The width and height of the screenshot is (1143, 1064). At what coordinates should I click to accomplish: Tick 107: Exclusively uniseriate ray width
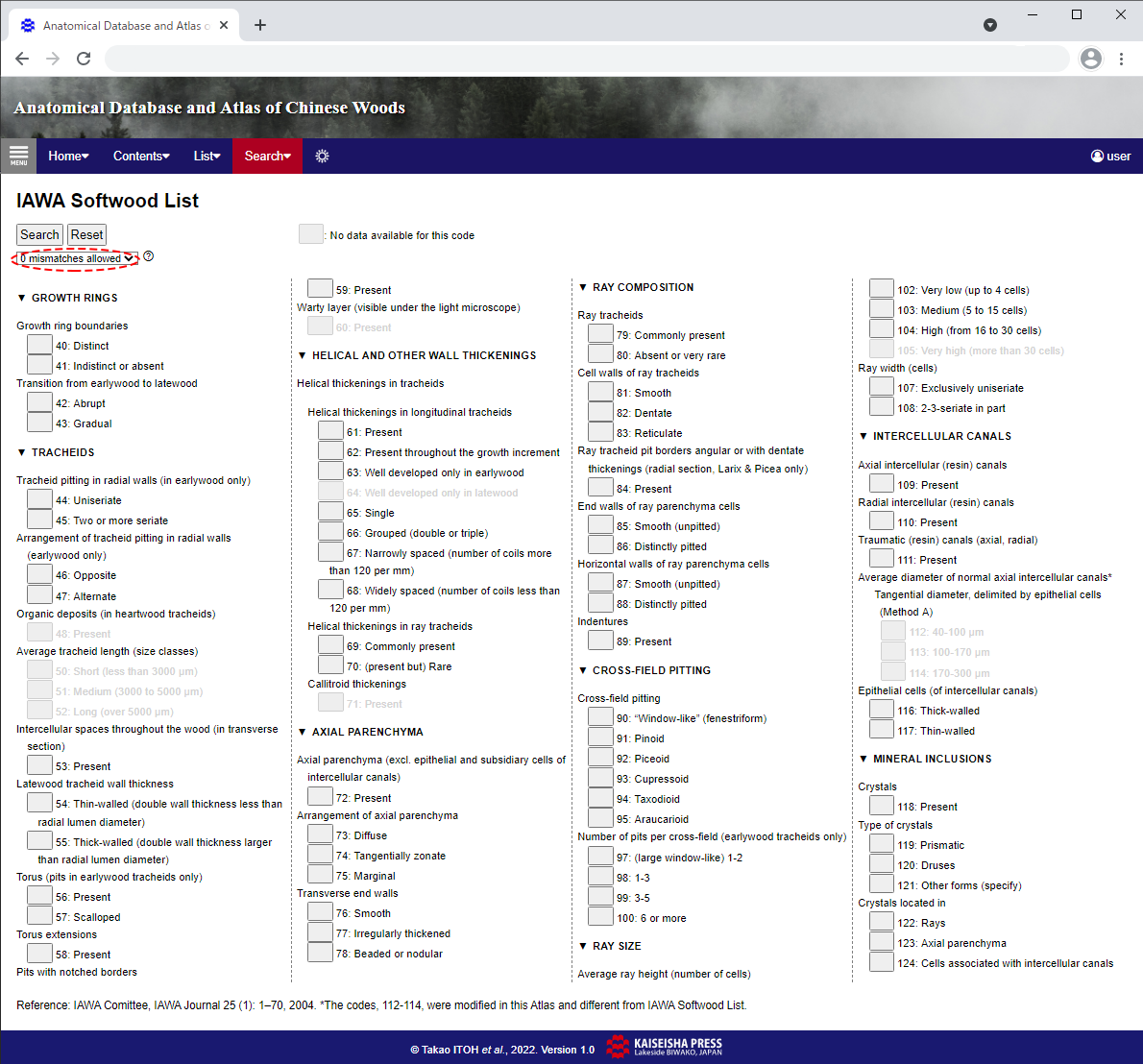point(882,386)
